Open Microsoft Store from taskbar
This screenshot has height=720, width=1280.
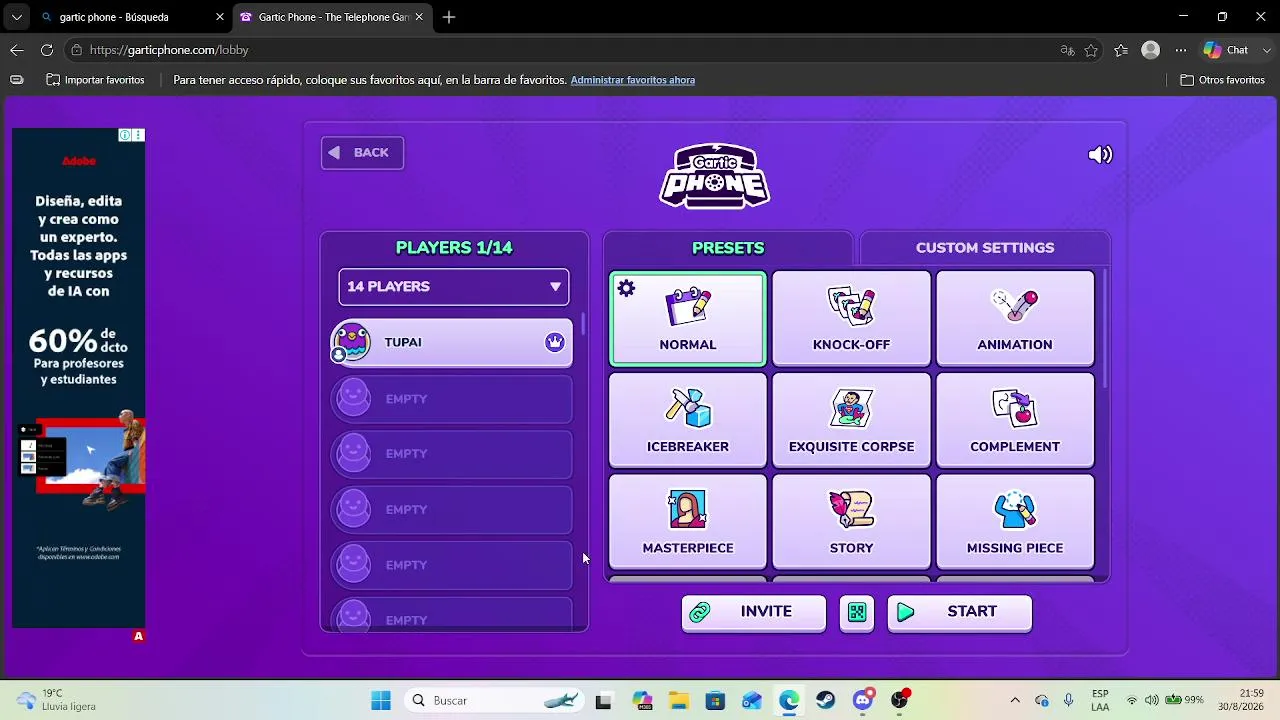[x=715, y=700]
